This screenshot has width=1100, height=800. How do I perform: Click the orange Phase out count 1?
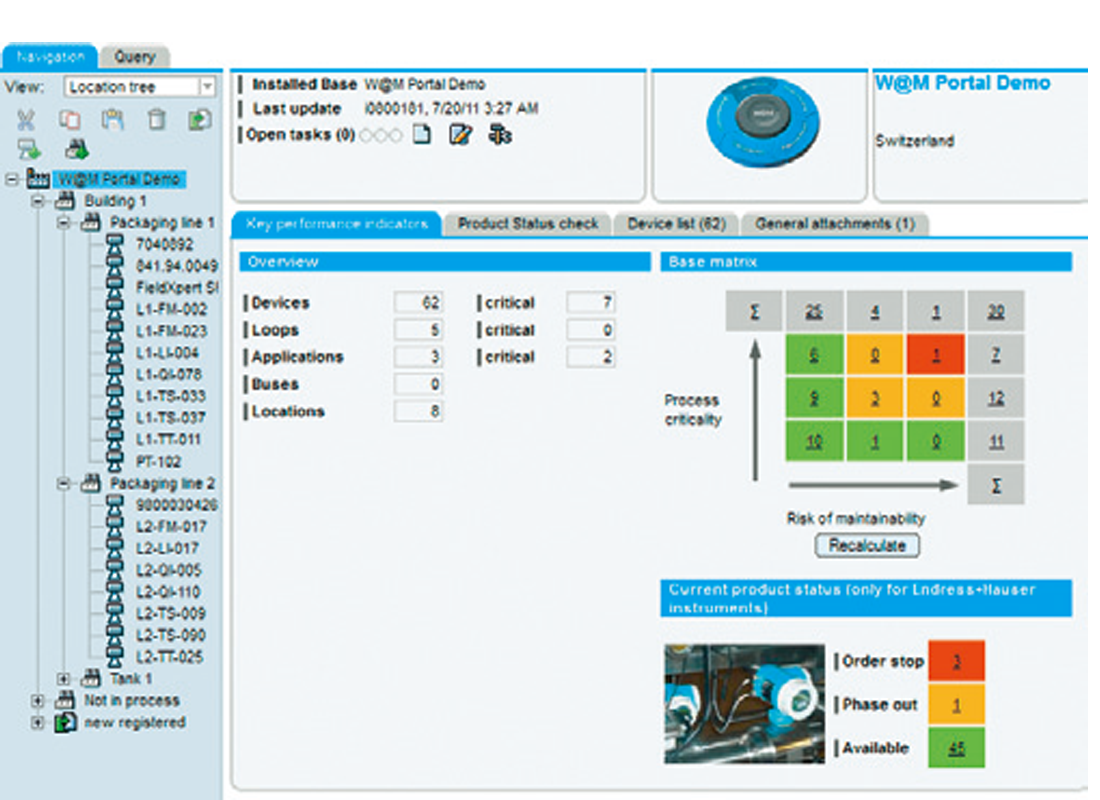click(957, 705)
